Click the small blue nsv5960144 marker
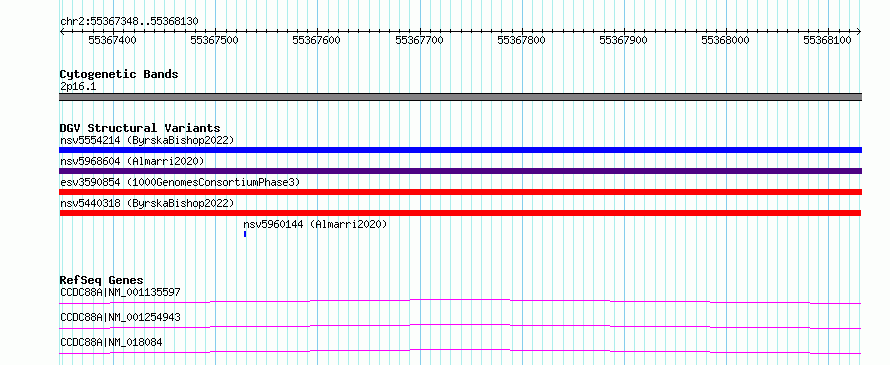890x365 pixels. (x=245, y=234)
